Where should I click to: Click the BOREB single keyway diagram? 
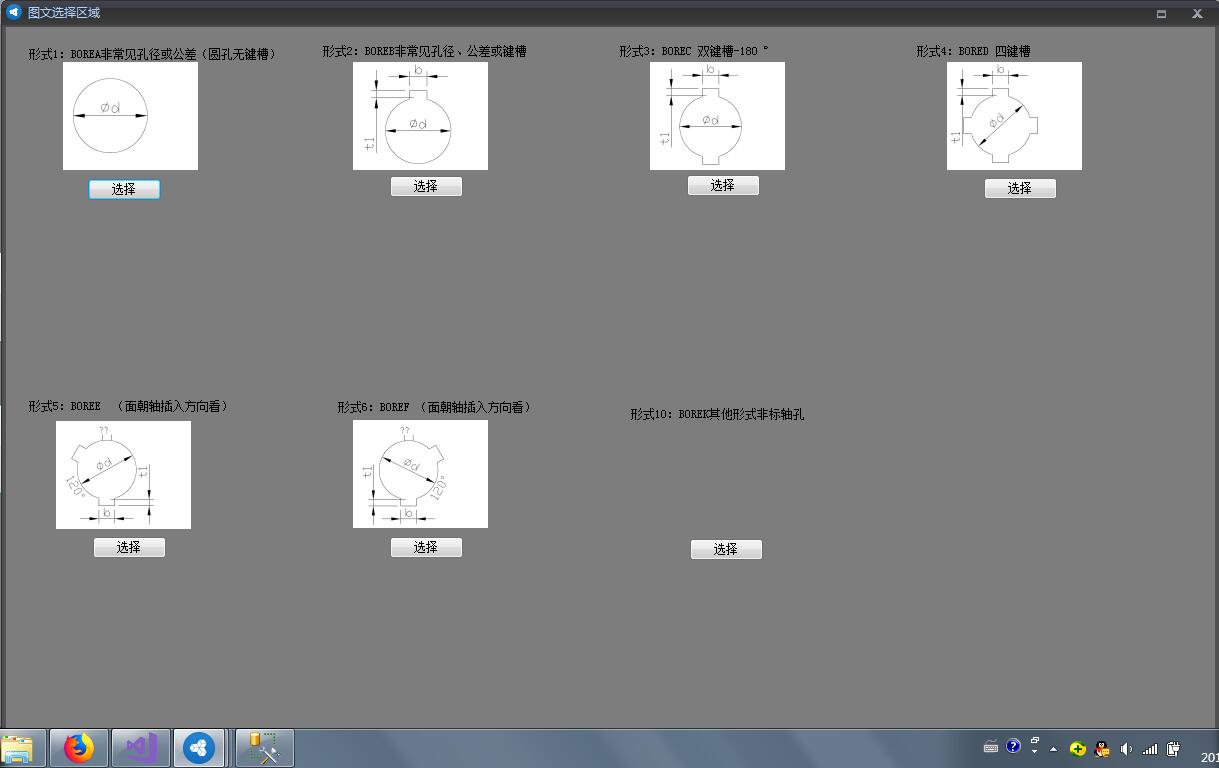click(420, 116)
